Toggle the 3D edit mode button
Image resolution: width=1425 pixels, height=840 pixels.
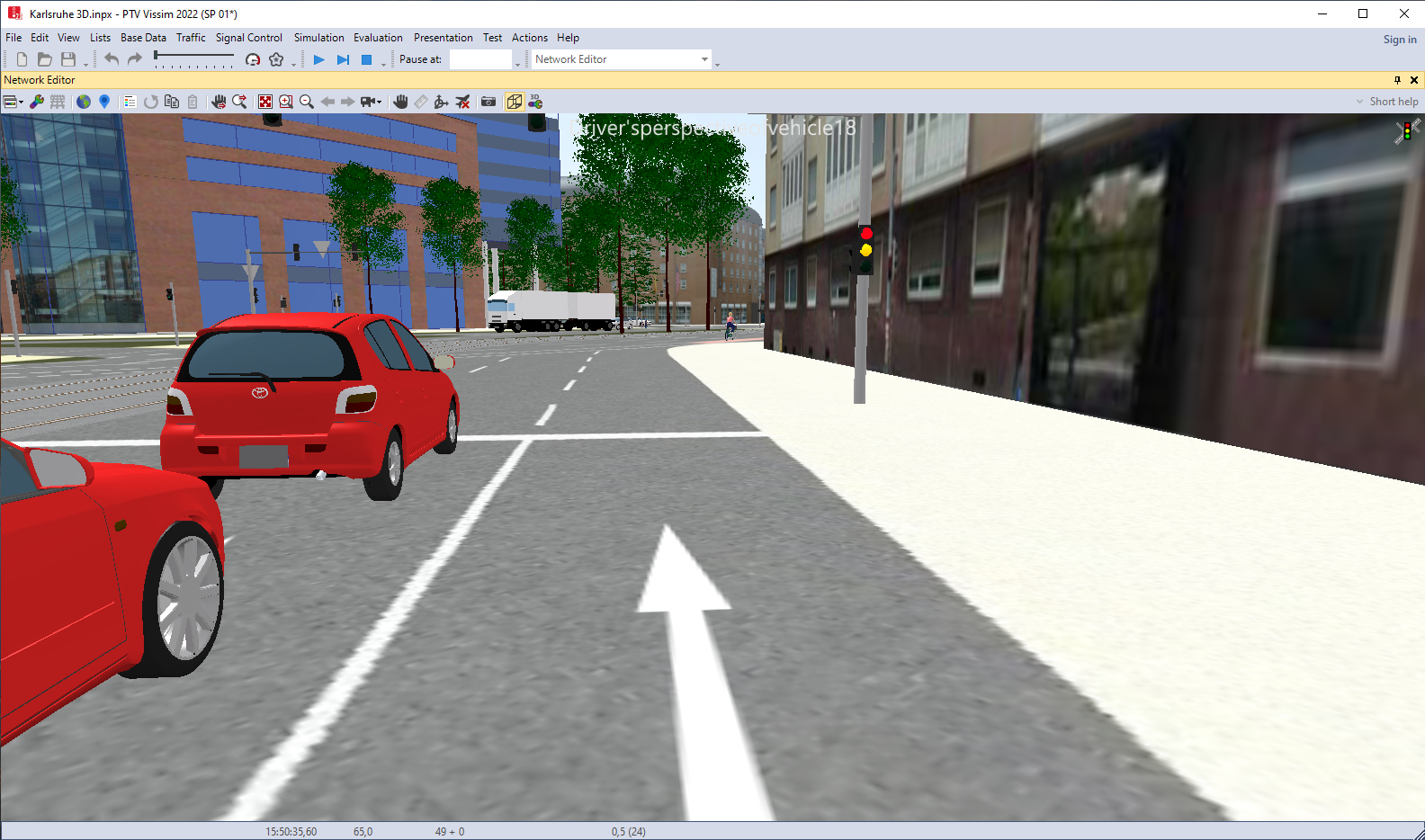pyautogui.click(x=535, y=102)
